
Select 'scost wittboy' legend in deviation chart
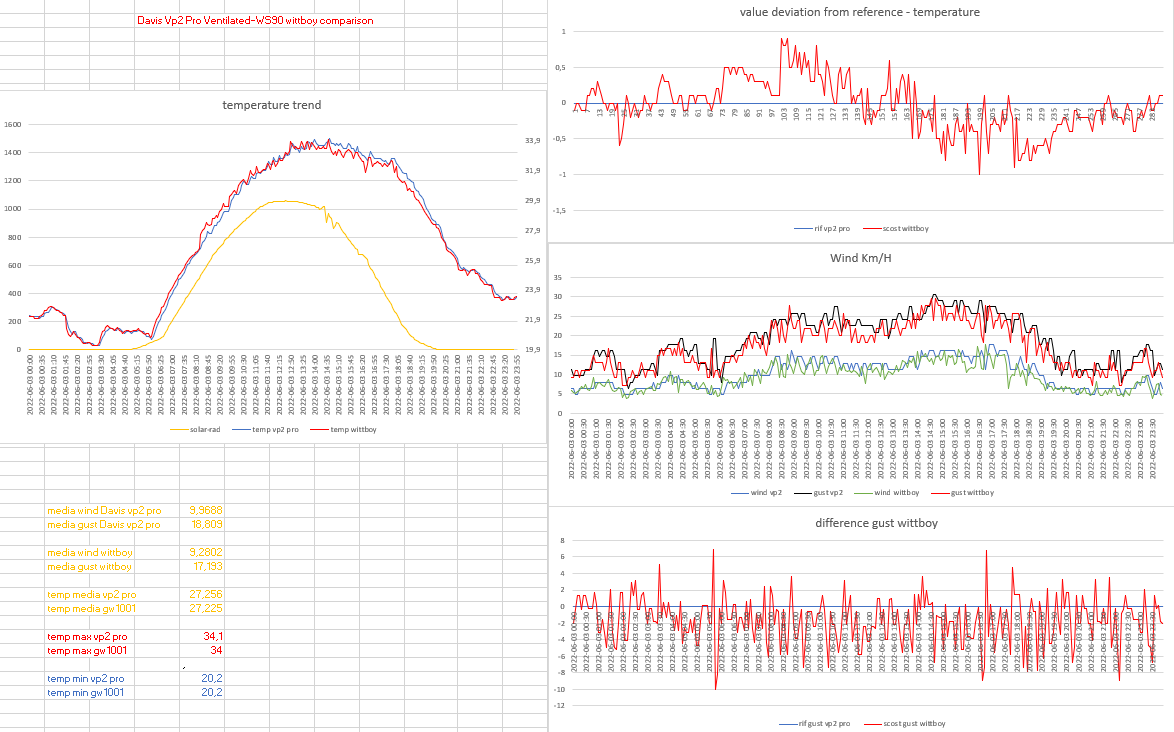[x=899, y=228]
